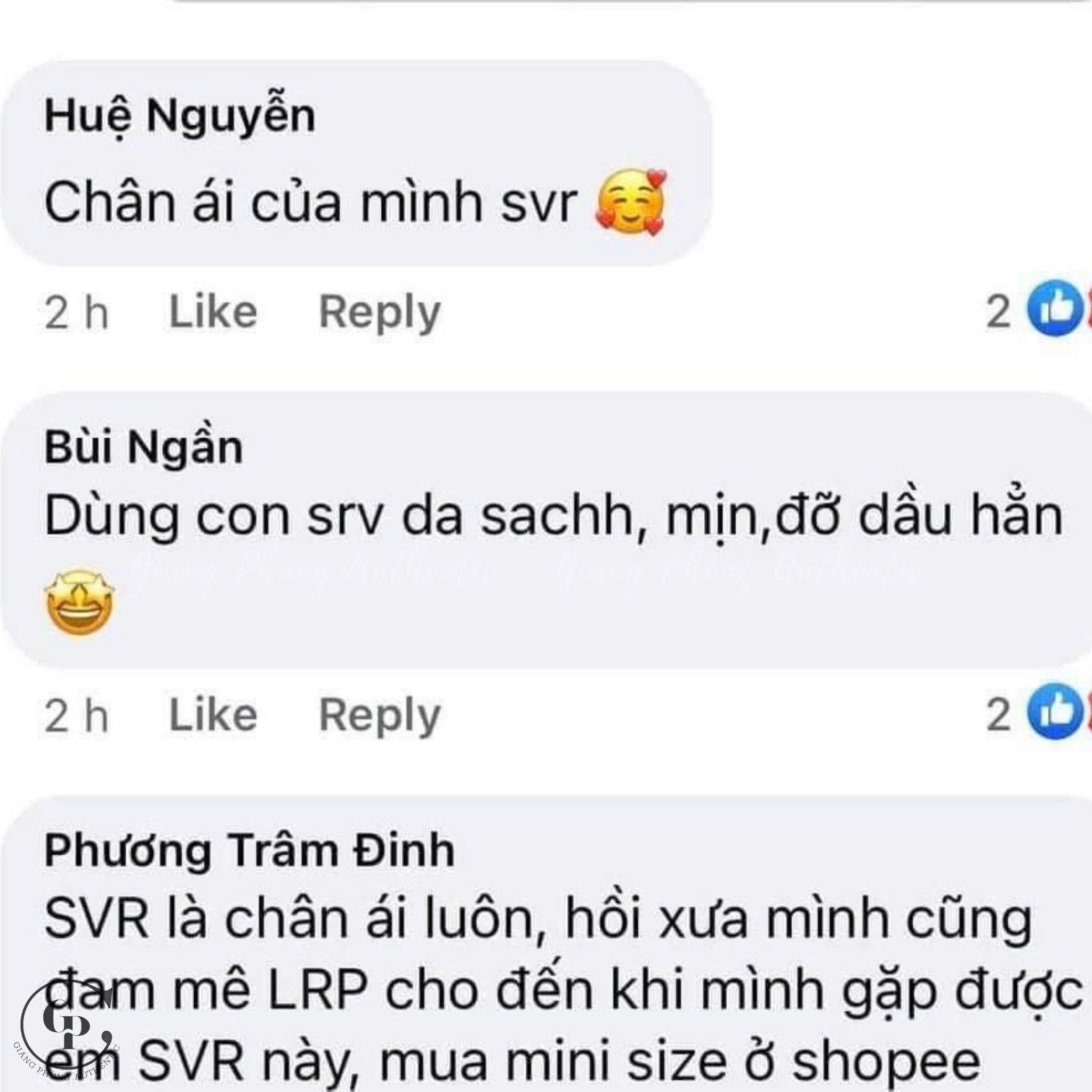Like Huệ Nguyễn's comment

(213, 311)
